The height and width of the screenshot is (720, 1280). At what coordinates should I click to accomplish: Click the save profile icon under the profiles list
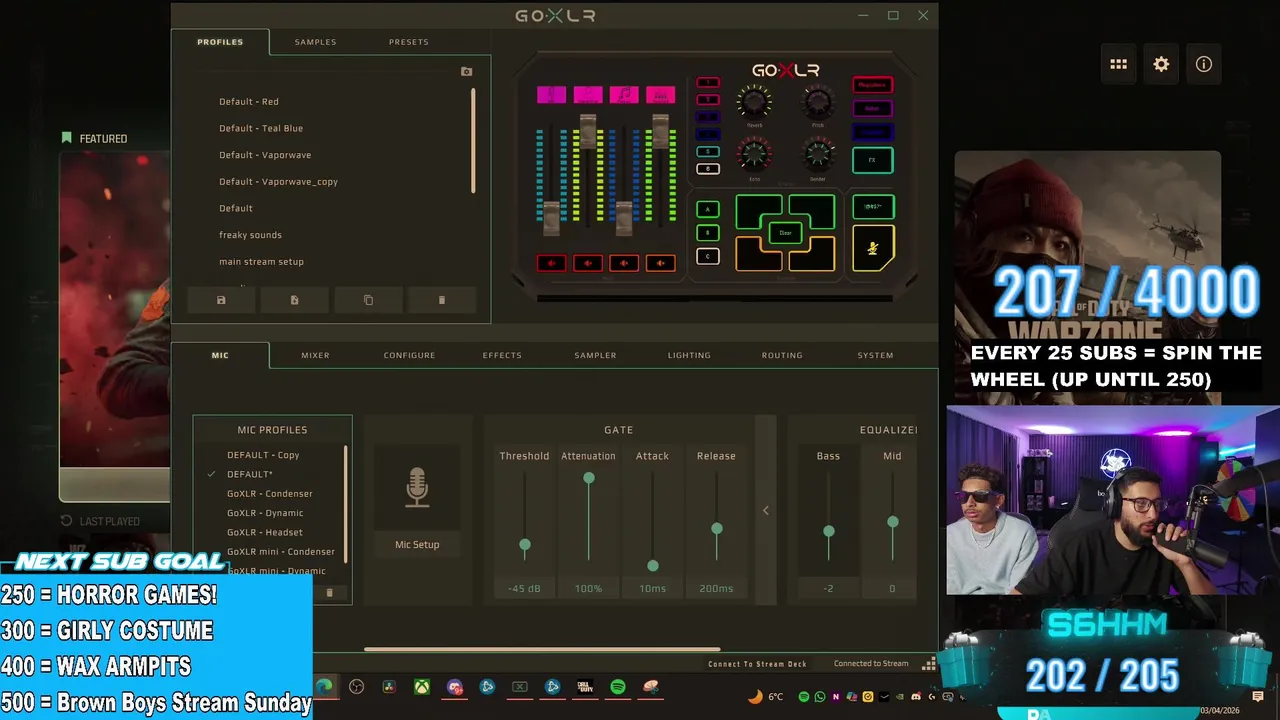tap(221, 300)
